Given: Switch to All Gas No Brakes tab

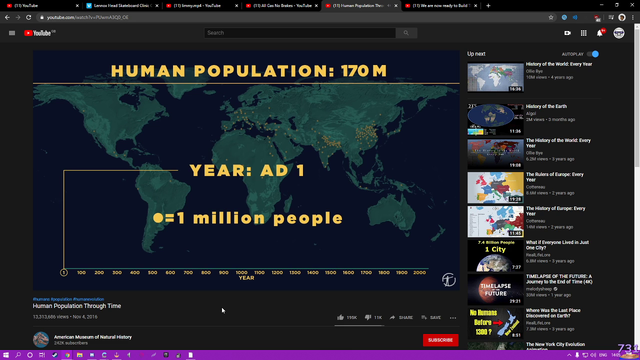Looking at the screenshot, I should [x=281, y=6].
